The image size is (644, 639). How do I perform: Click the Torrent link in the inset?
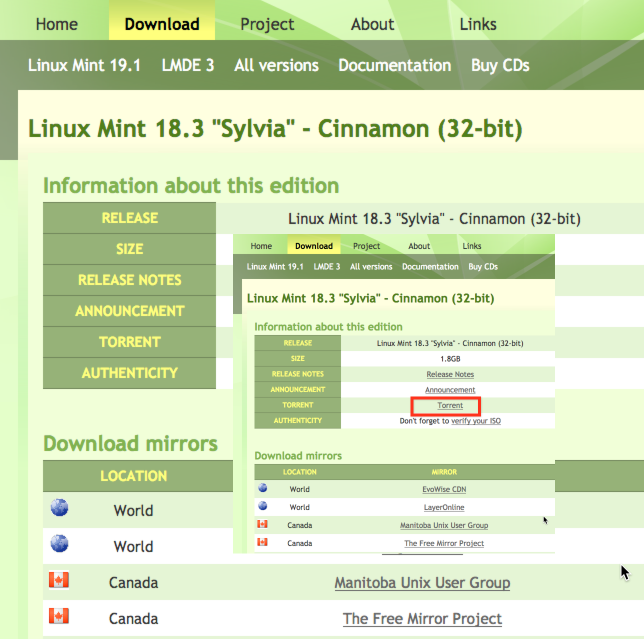[450, 405]
